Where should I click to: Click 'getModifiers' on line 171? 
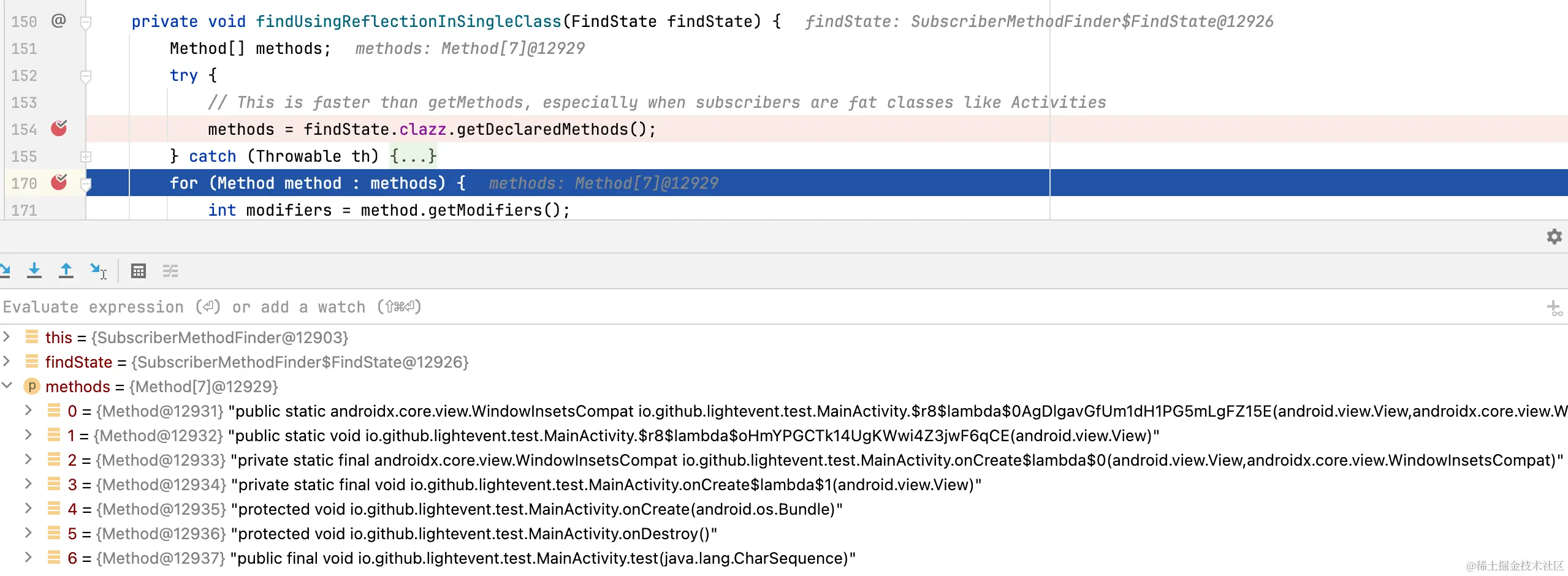485,210
